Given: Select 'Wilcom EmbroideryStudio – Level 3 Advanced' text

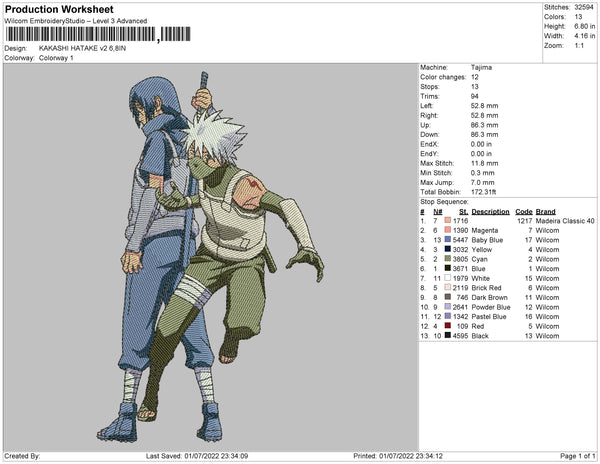Looking at the screenshot, I should 76,21.
